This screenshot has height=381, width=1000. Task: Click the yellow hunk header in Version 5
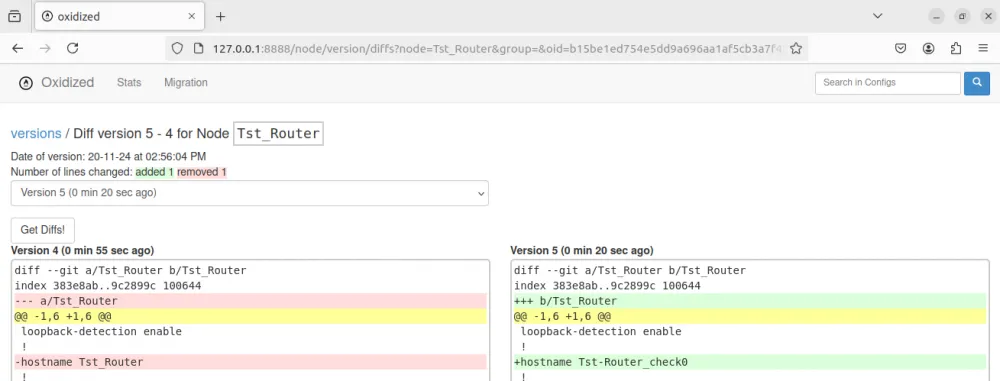click(749, 316)
